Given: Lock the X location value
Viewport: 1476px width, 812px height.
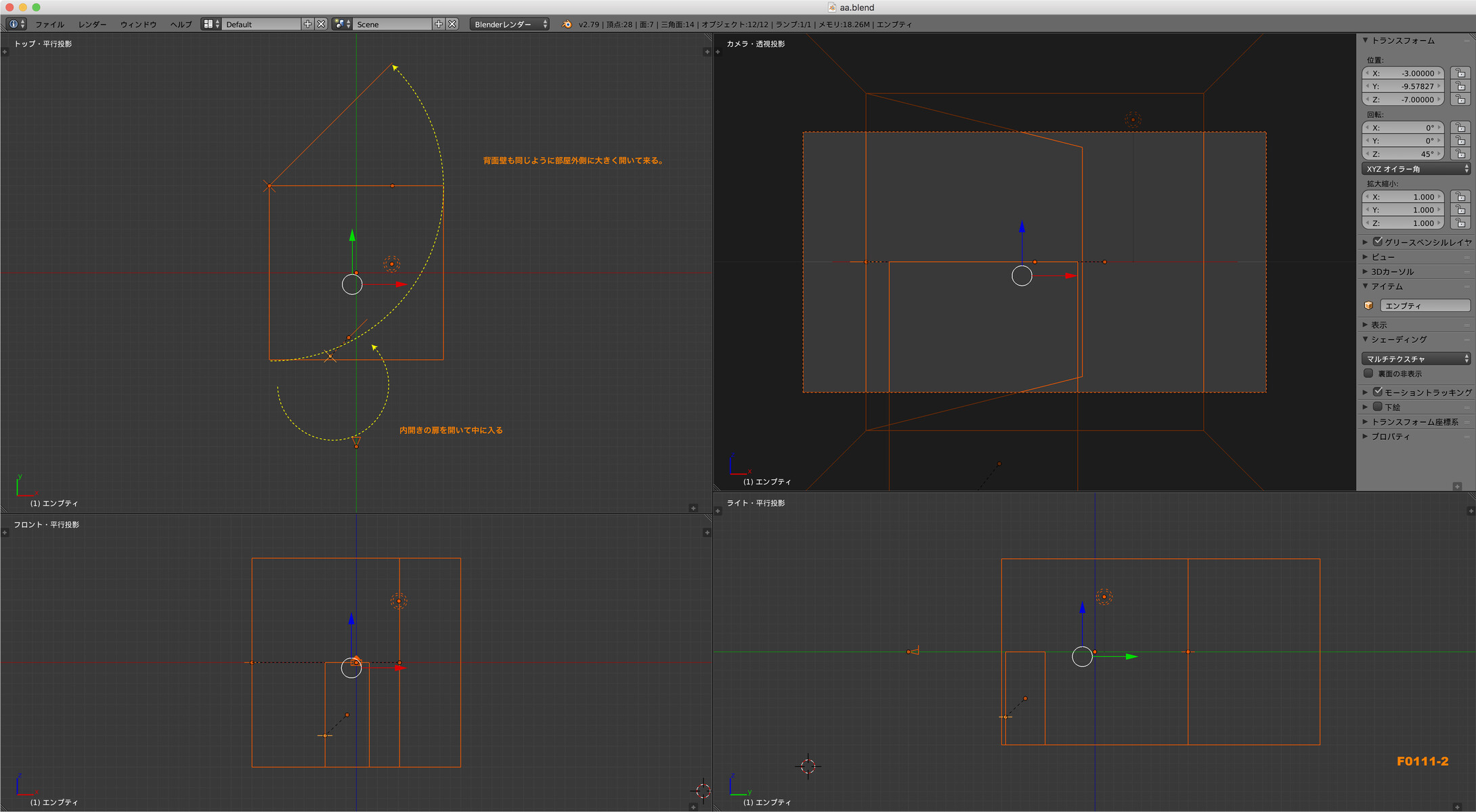Looking at the screenshot, I should [1460, 73].
